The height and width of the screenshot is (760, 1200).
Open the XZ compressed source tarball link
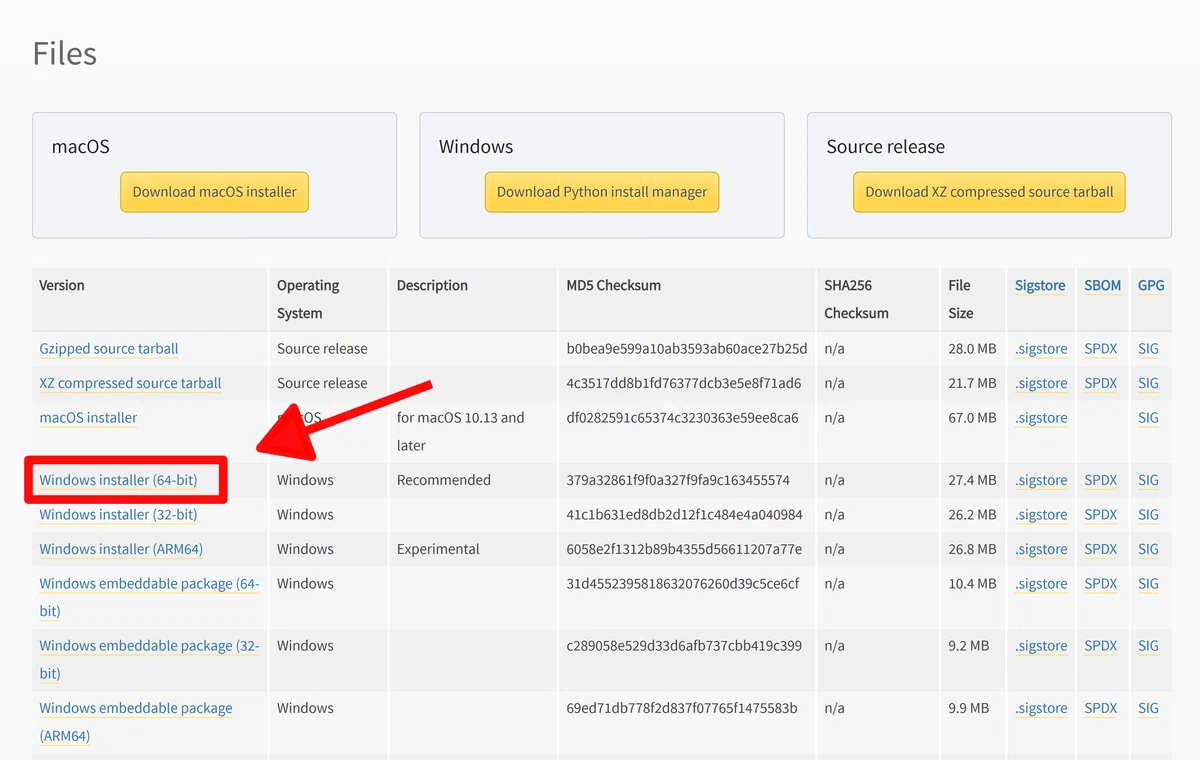pyautogui.click(x=130, y=383)
